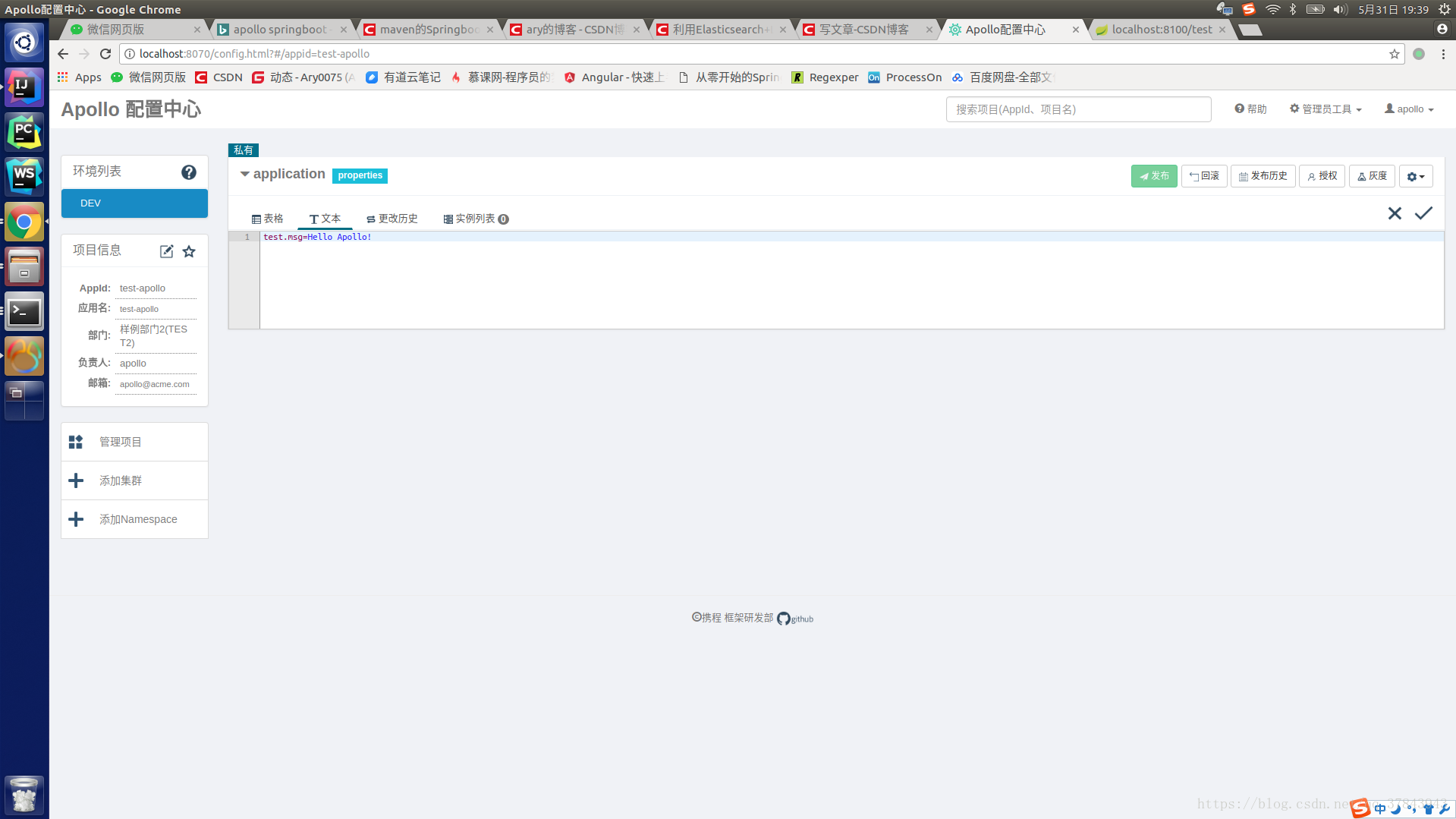Edit project info pencil icon

[x=167, y=251]
